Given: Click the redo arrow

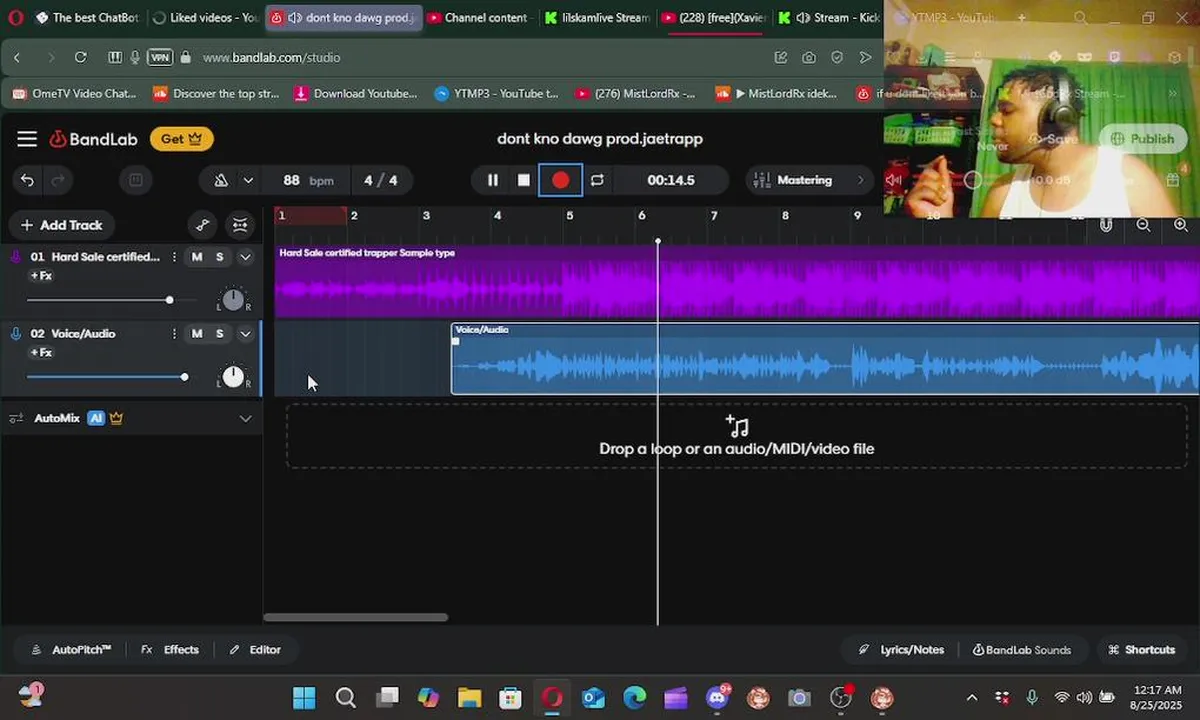Looking at the screenshot, I should (x=58, y=180).
